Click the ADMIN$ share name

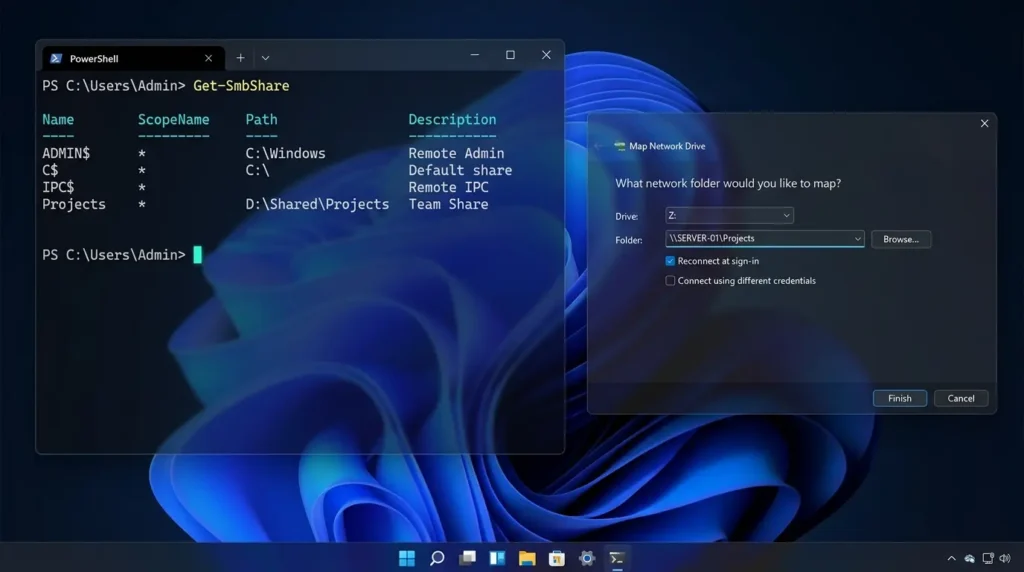66,153
